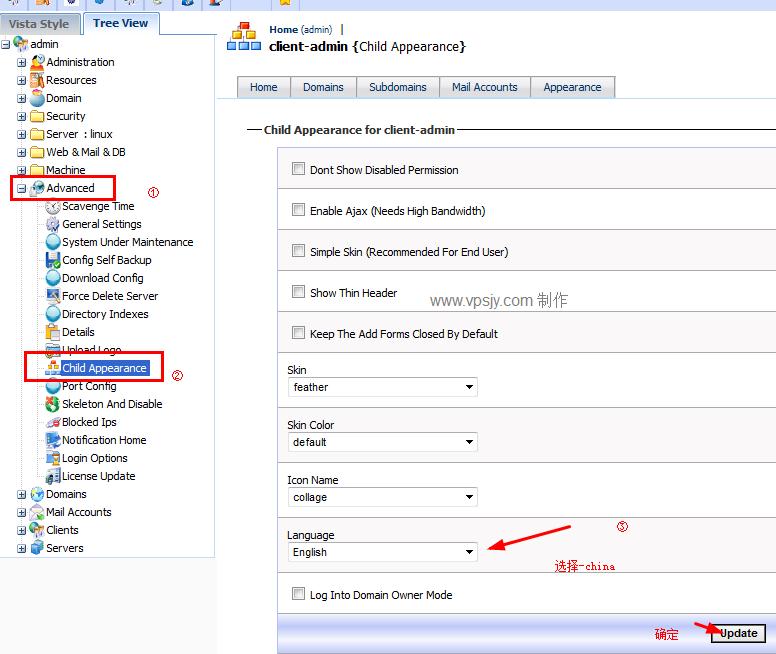Click the Scavenge Time clock icon
This screenshot has width=776, height=654.
pos(53,206)
